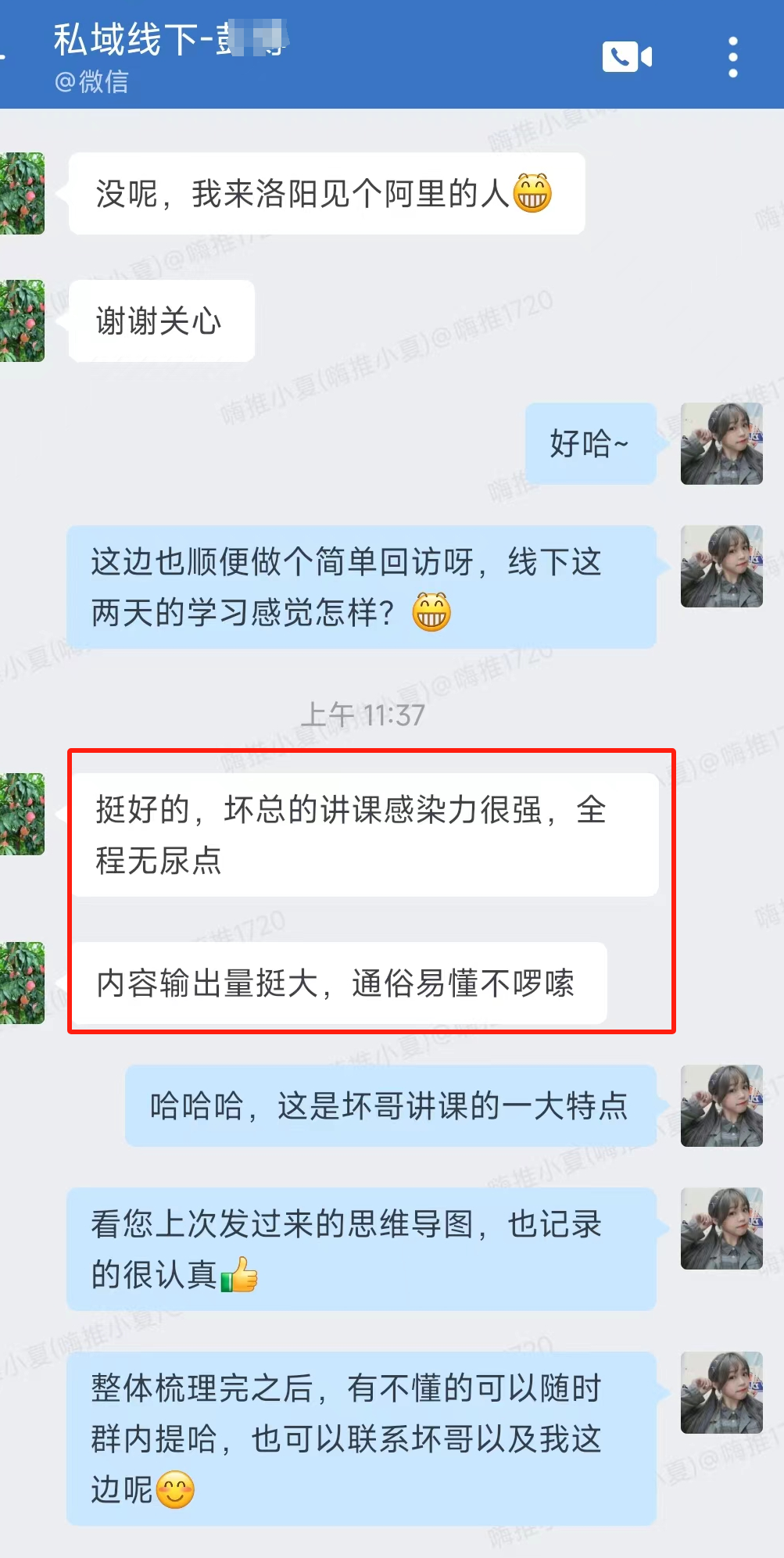Viewport: 784px width, 1558px height.
Task: Select the message 挺好的，坏总的讲课感染力很强
Action: pos(365,834)
